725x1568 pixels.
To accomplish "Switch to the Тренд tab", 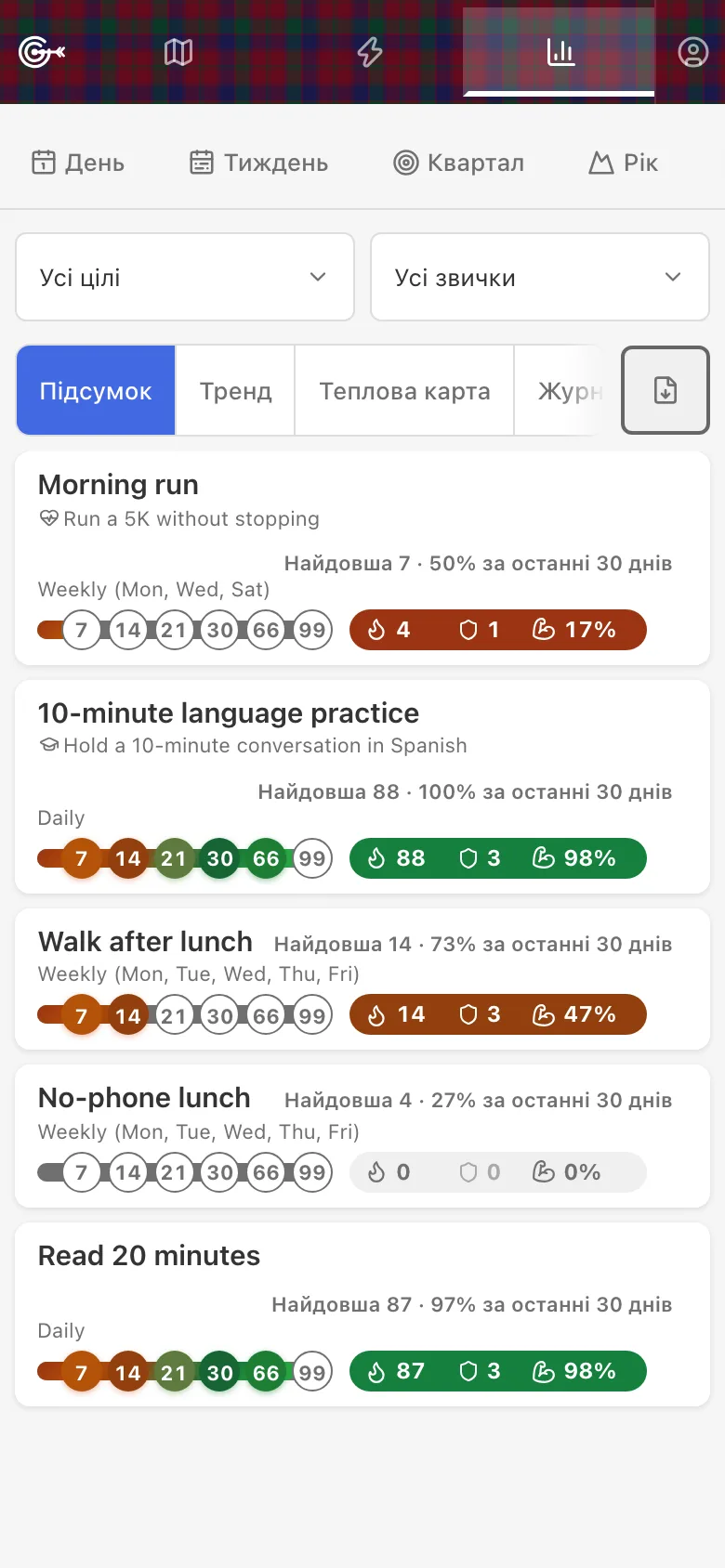I will point(235,390).
